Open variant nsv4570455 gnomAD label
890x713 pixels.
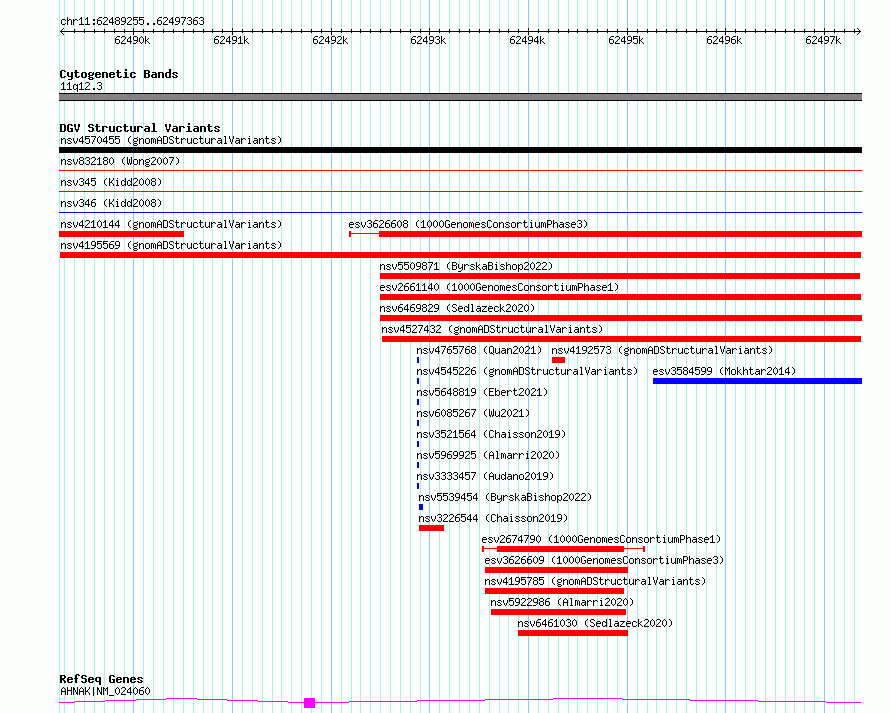pyautogui.click(x=171, y=140)
